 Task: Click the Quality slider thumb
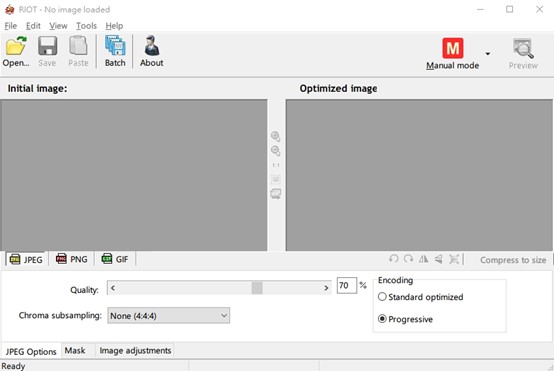pos(257,288)
